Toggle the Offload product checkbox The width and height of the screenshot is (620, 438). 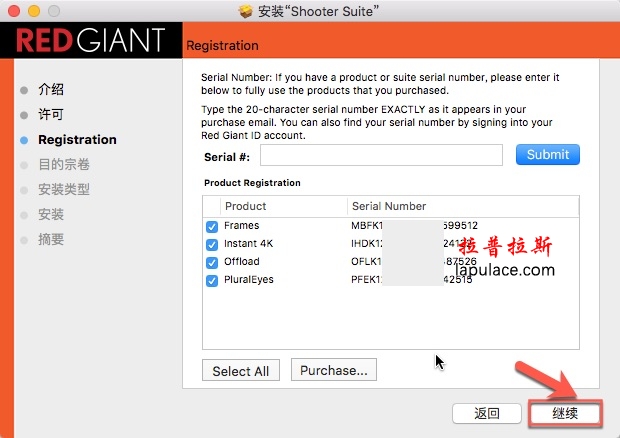coord(212,262)
